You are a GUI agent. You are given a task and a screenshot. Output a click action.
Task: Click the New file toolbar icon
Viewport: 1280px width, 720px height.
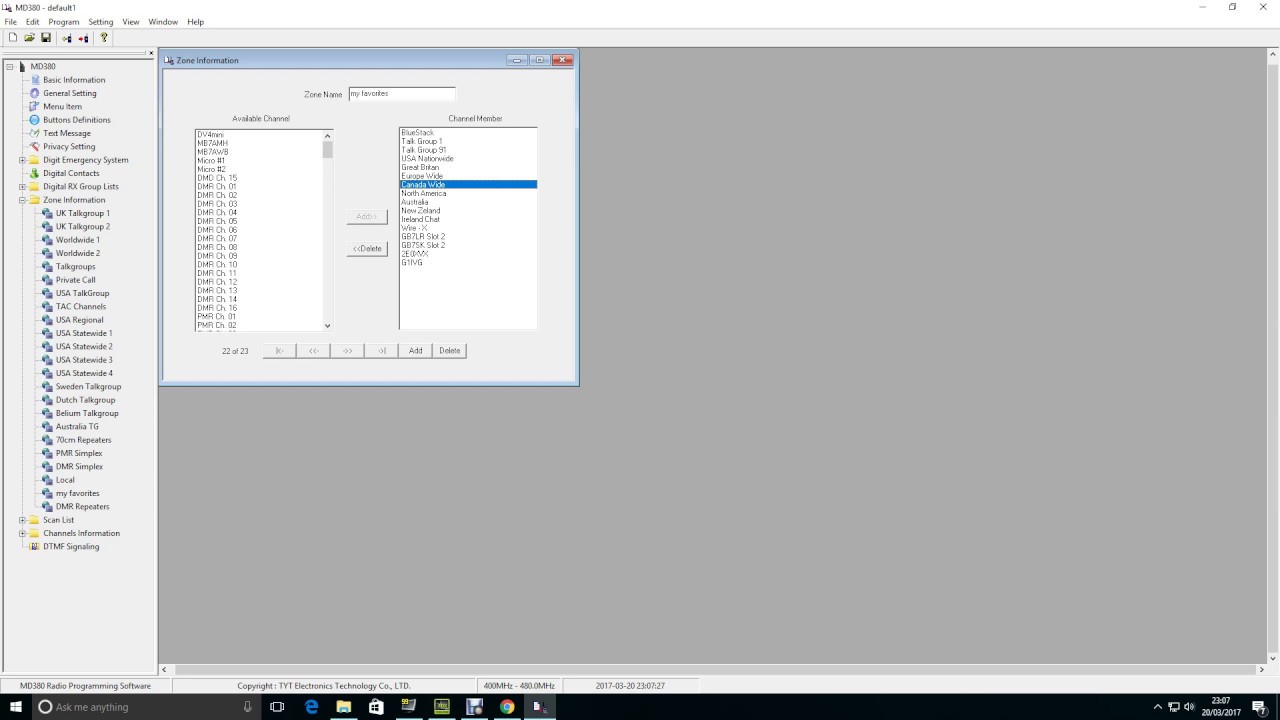(x=13, y=38)
